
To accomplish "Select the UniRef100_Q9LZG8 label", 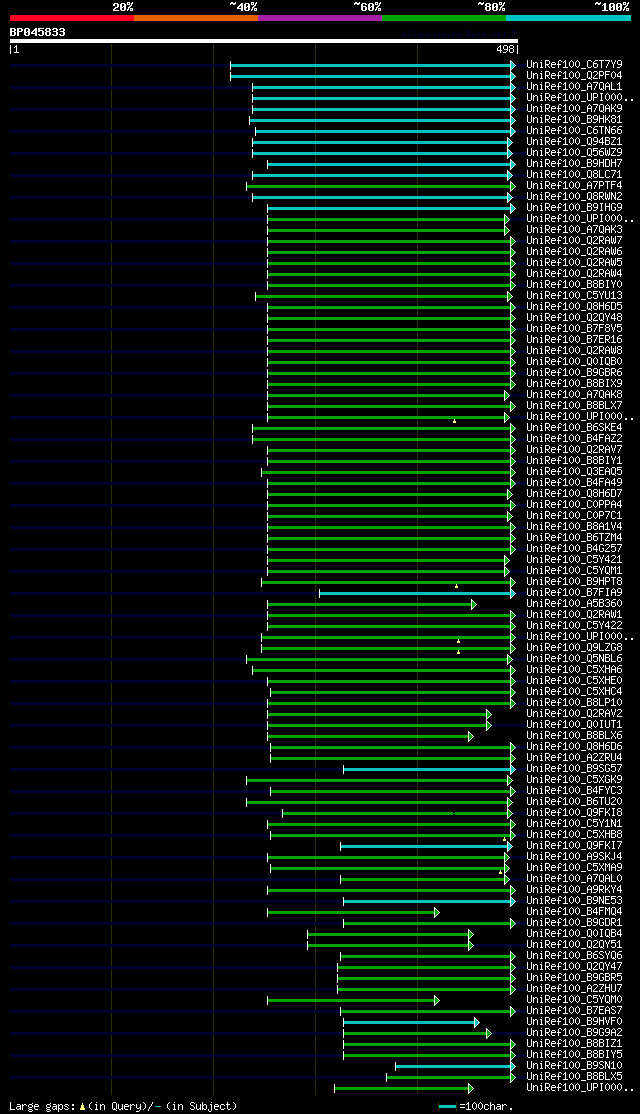I will pos(575,648).
